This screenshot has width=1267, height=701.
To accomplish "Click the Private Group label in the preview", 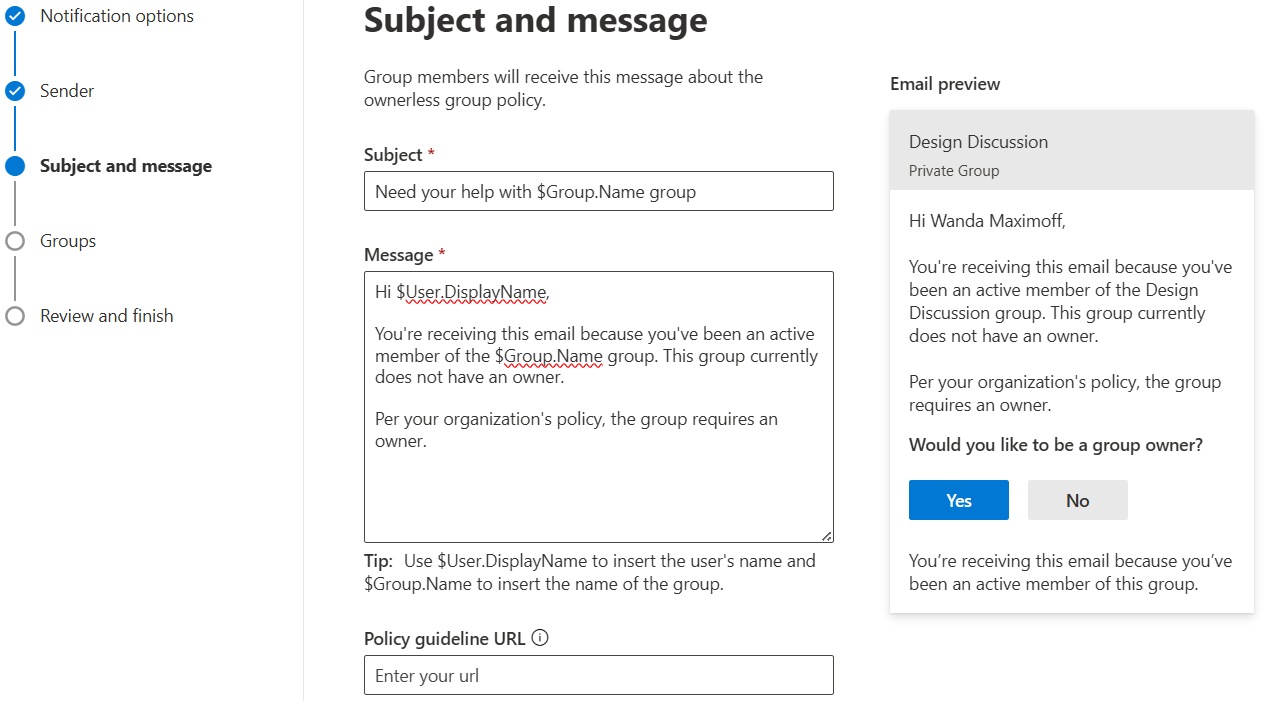I will pos(953,170).
